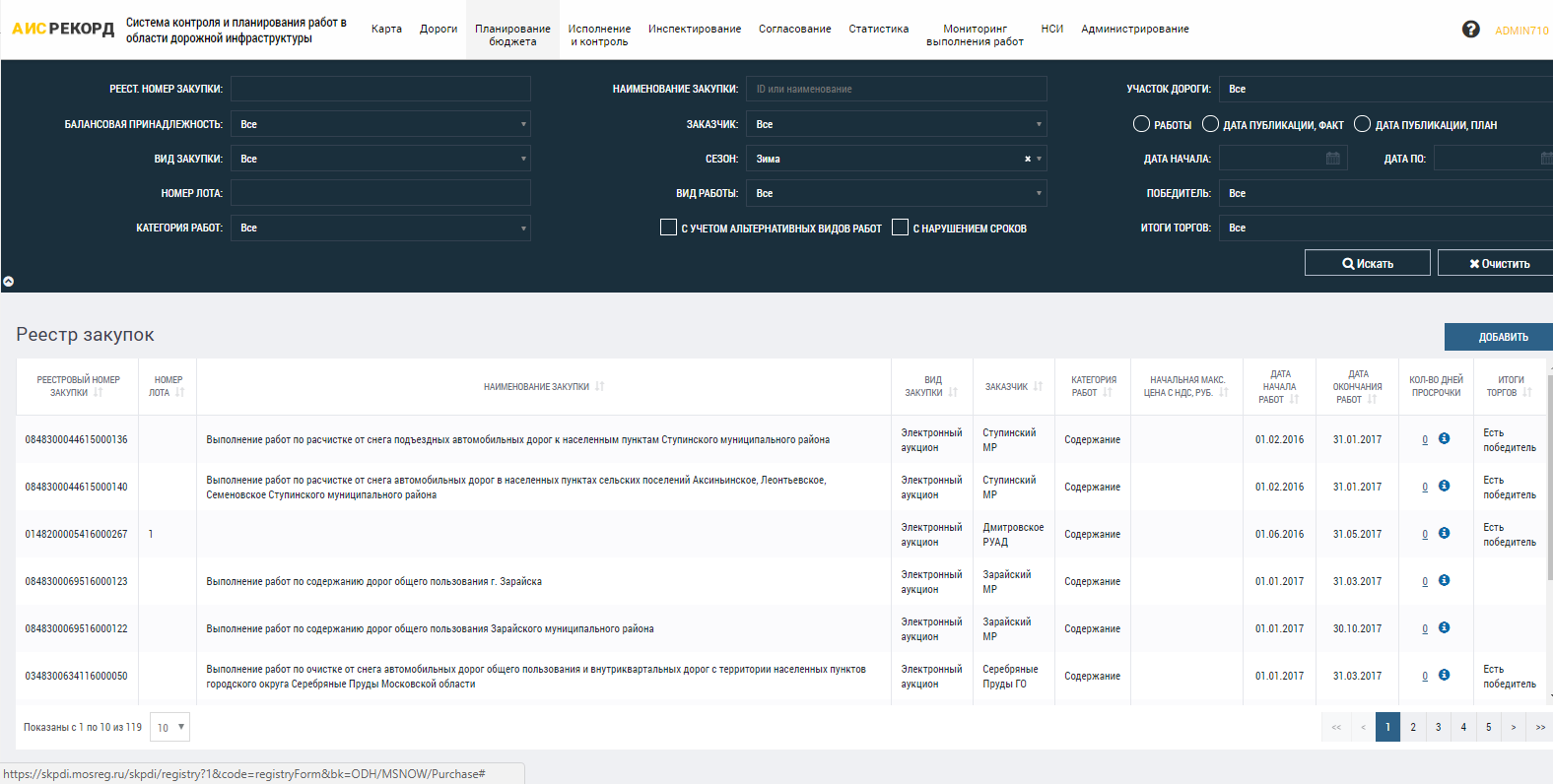Viewport: 1553px width, 784px height.
Task: Focus РЕЕСТ. НОМЕР ЗАКУПКИ input field
Action: pyautogui.click(x=380, y=89)
